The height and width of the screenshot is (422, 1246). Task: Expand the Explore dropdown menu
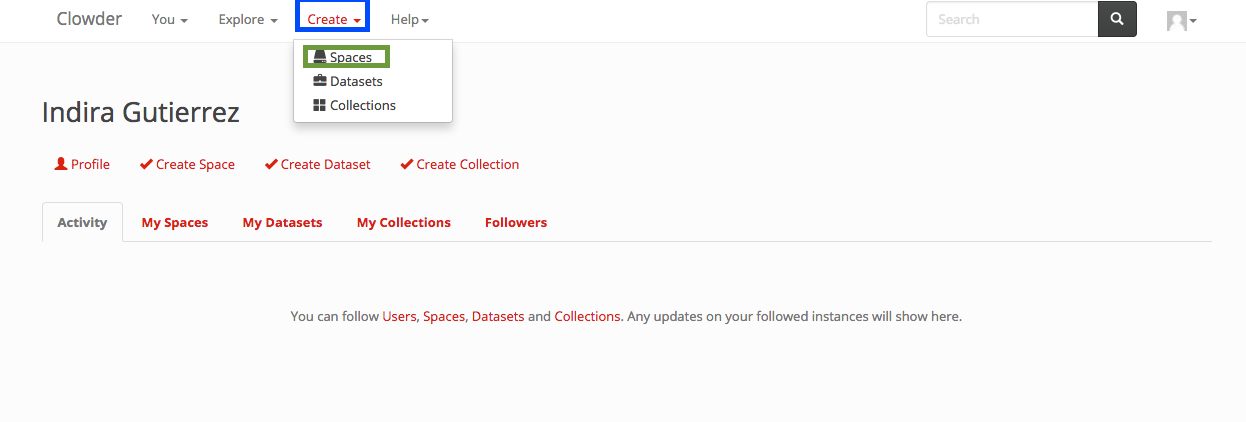point(248,20)
